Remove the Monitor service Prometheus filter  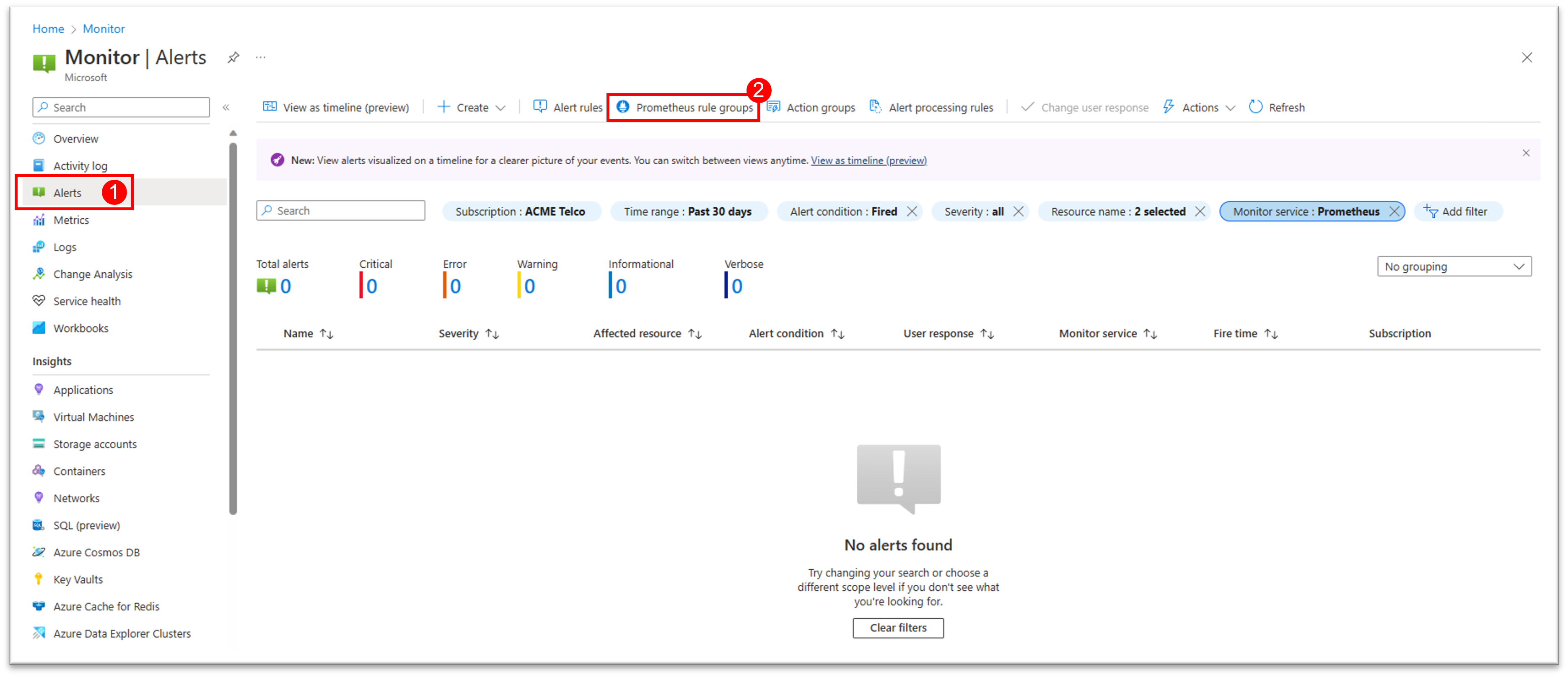click(1395, 211)
